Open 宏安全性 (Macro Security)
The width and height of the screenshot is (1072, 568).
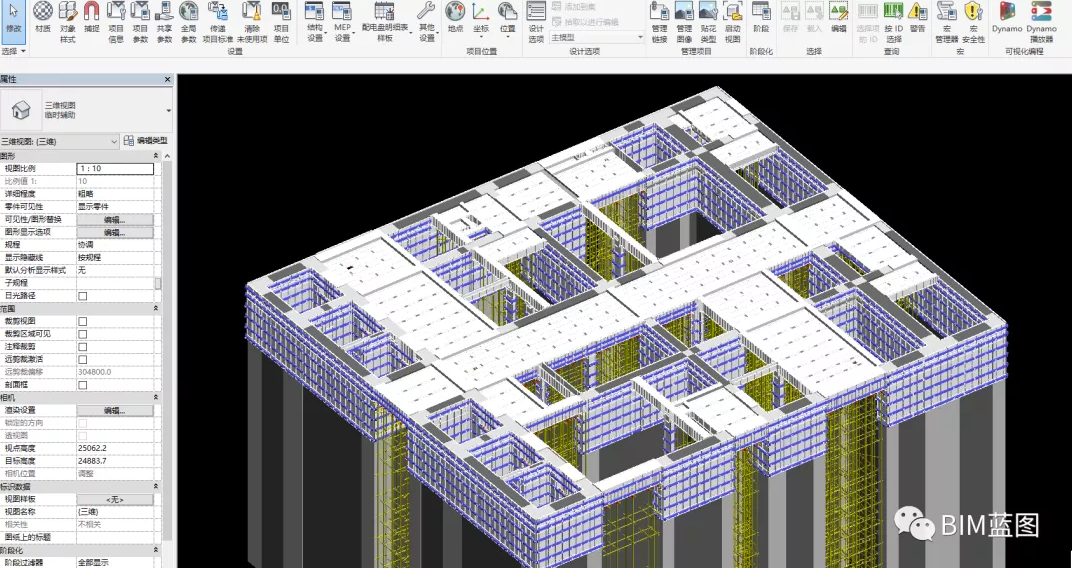click(974, 22)
